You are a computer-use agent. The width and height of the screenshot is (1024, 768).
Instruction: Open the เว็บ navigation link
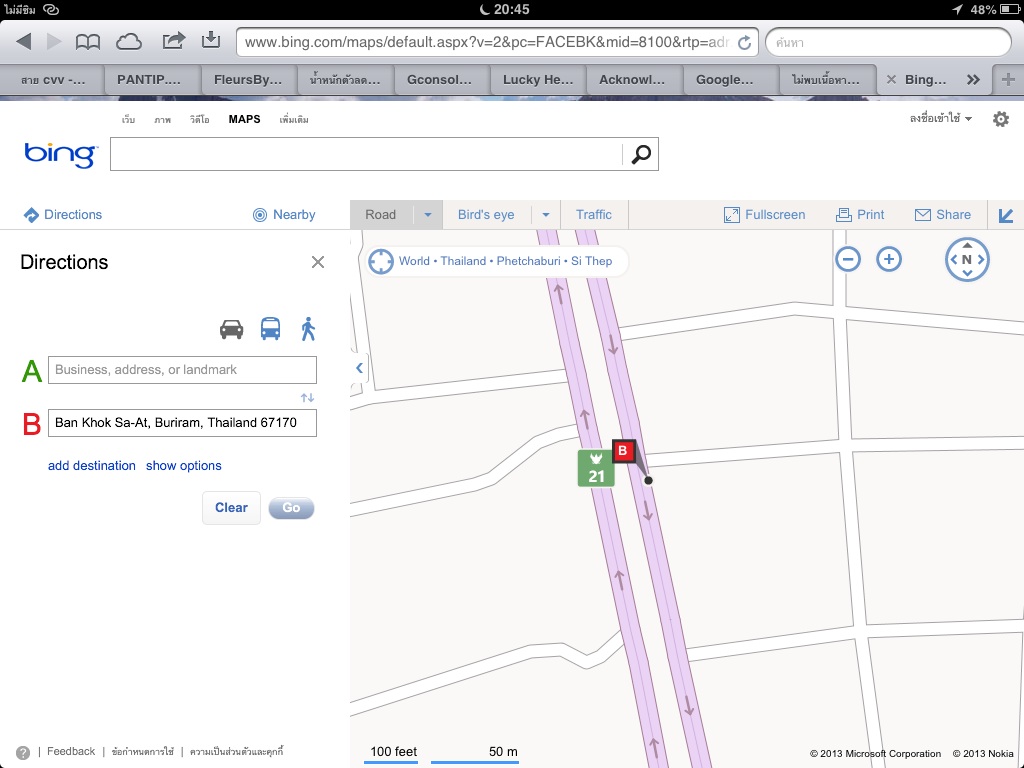click(x=128, y=120)
